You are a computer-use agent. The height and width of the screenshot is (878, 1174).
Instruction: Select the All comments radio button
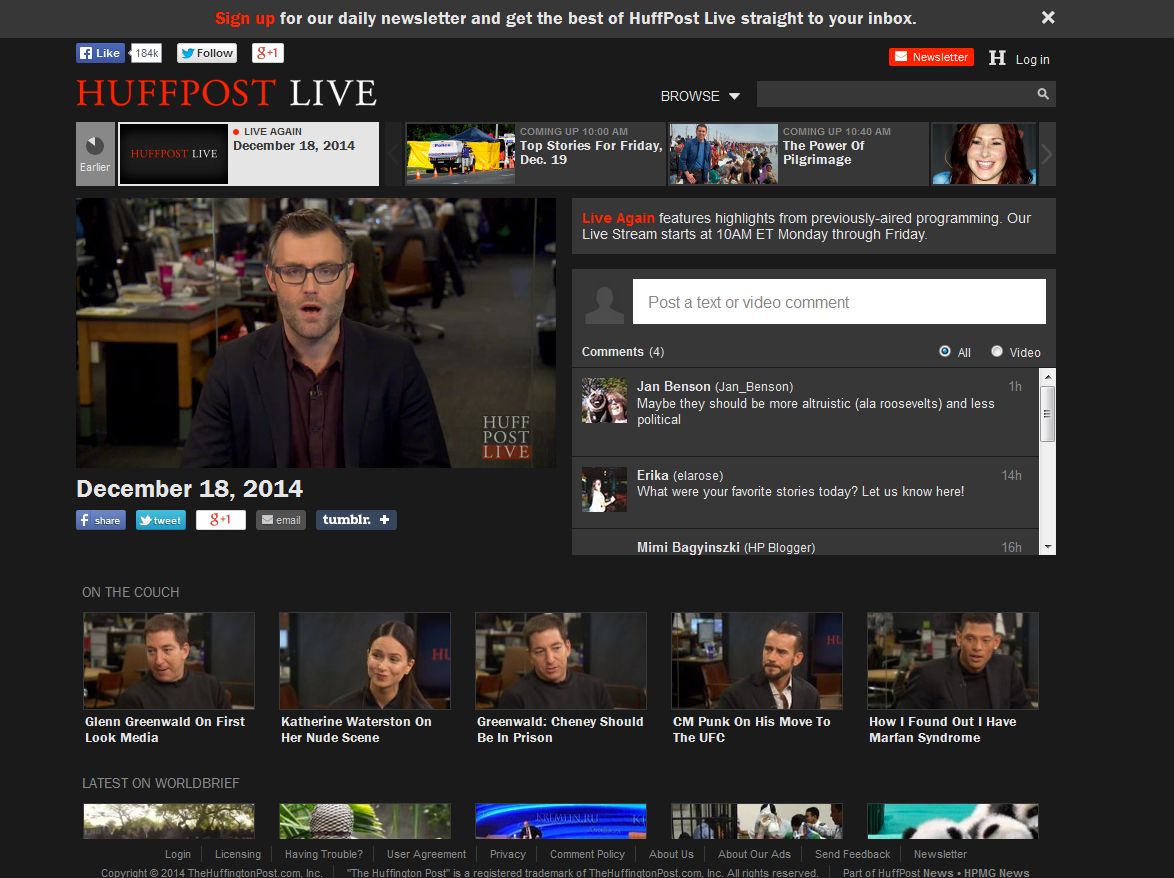click(945, 351)
